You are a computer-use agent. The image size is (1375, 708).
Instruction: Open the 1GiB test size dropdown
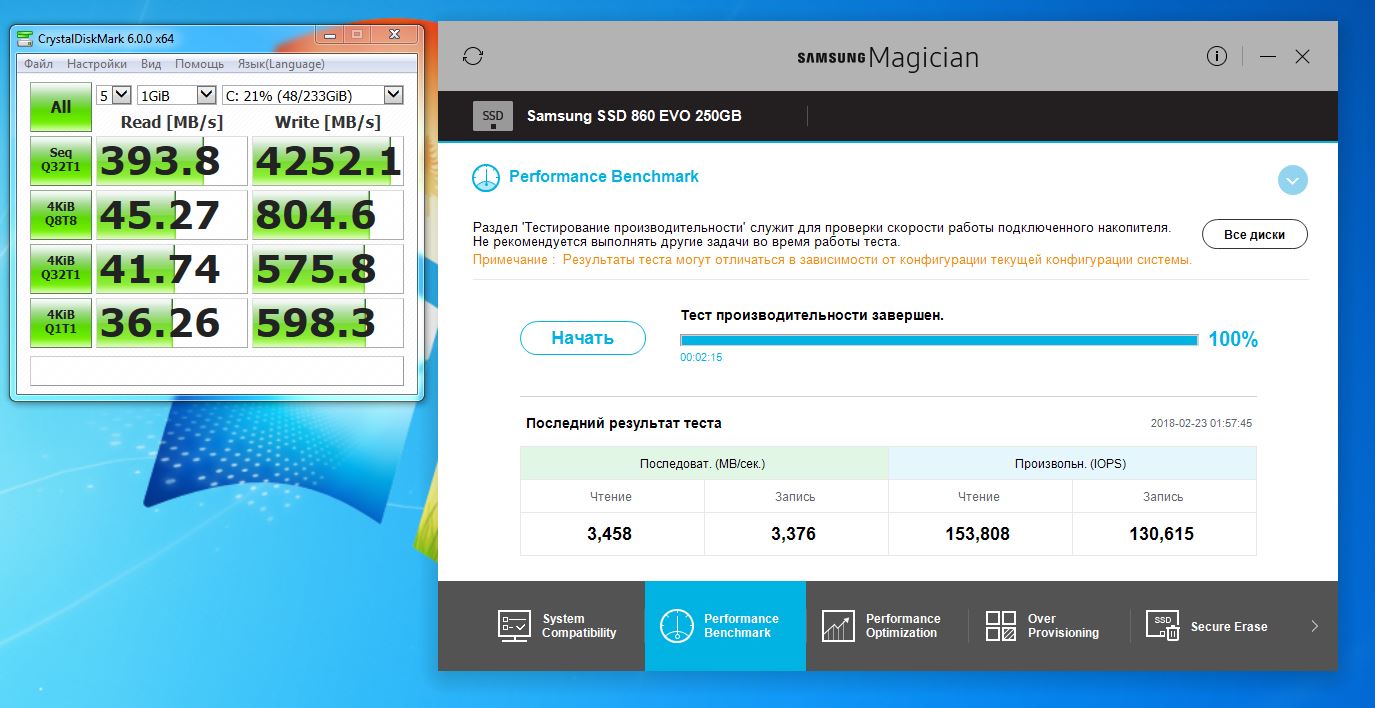[x=177, y=95]
